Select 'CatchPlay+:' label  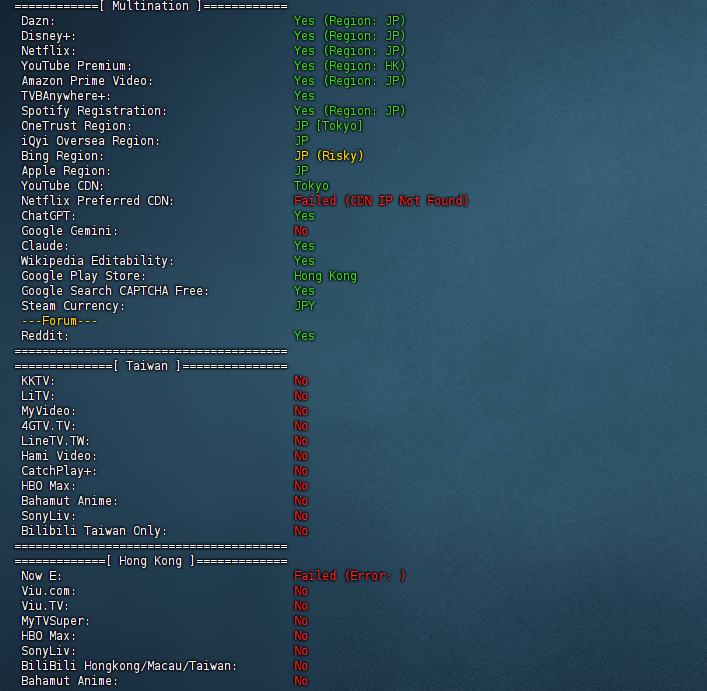click(59, 471)
